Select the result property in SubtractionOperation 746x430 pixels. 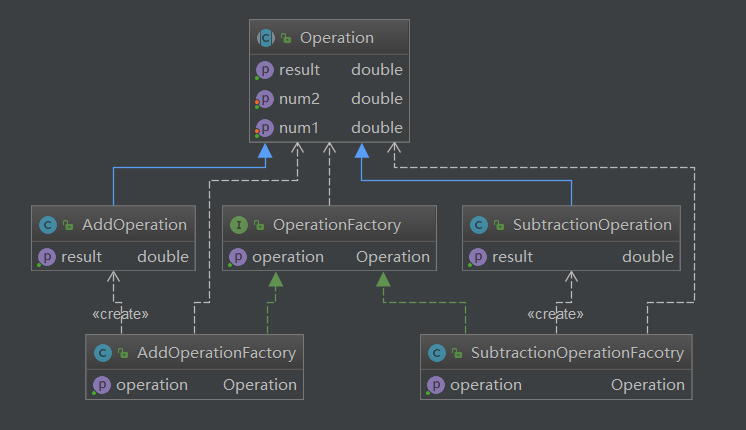click(513, 257)
